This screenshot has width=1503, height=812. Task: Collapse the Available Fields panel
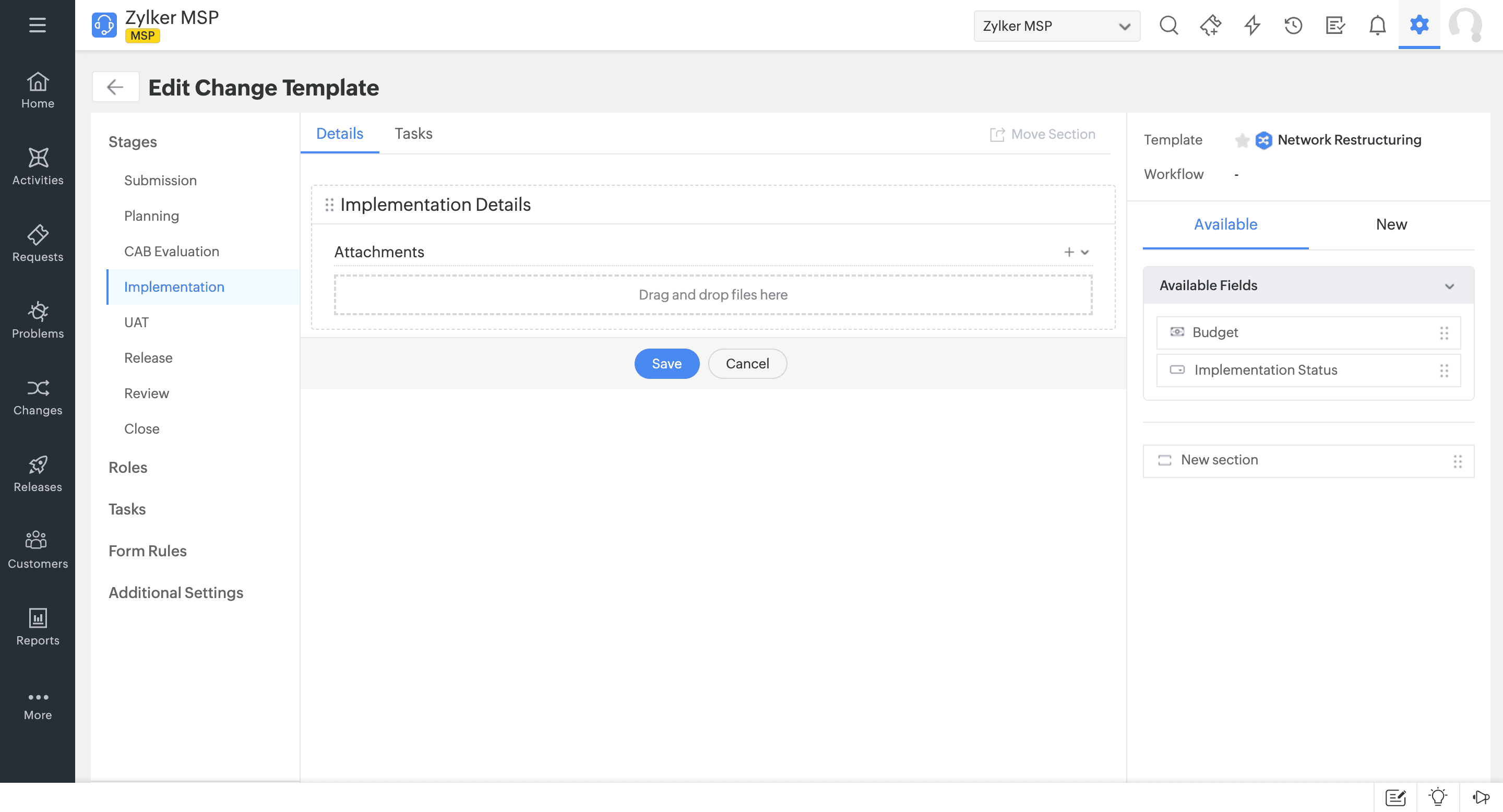[x=1449, y=286]
